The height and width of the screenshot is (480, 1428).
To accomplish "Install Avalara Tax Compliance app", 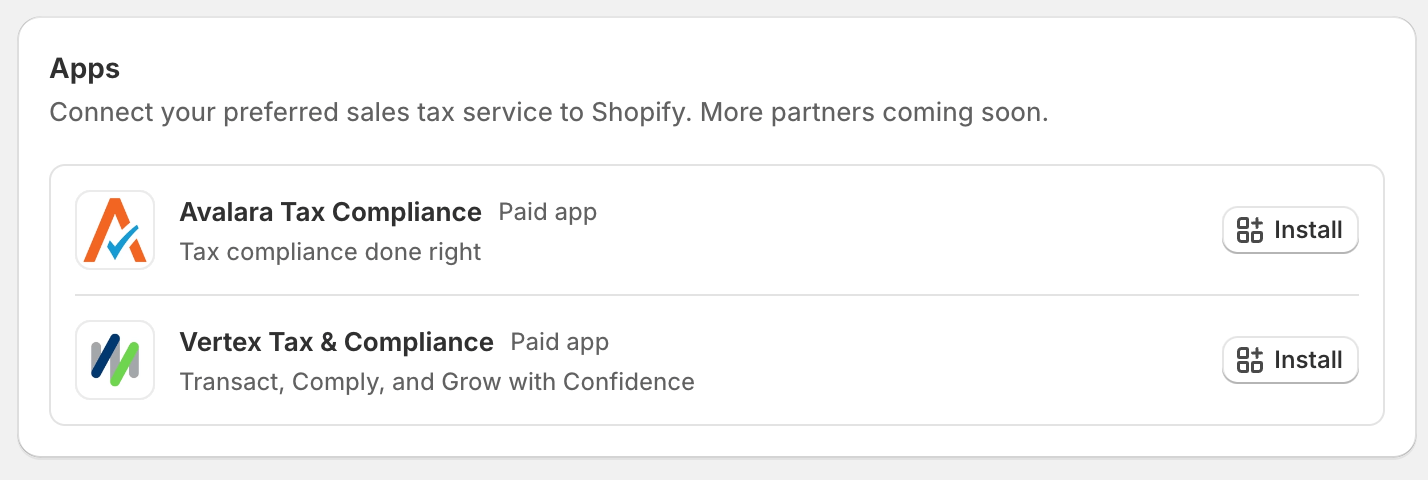I will (1290, 230).
